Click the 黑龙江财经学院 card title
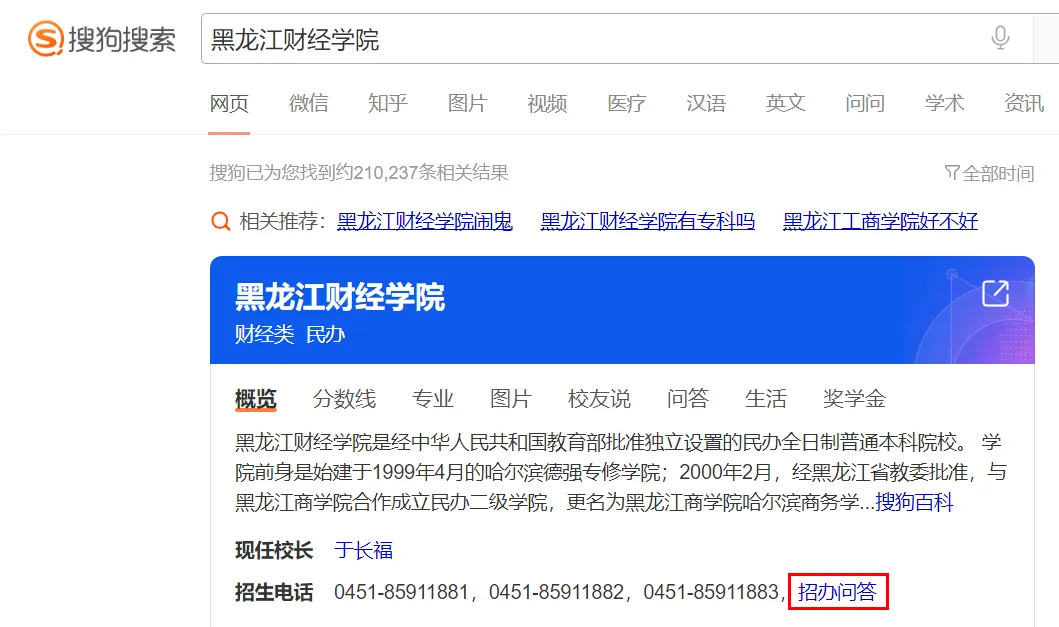Screen dimensions: 1059x627 [x=340, y=297]
